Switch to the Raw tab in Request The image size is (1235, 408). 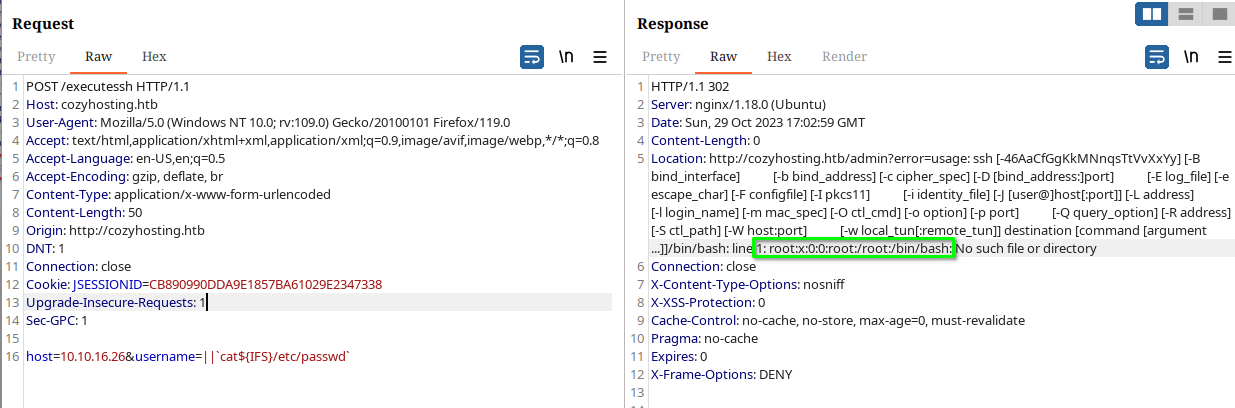99,57
